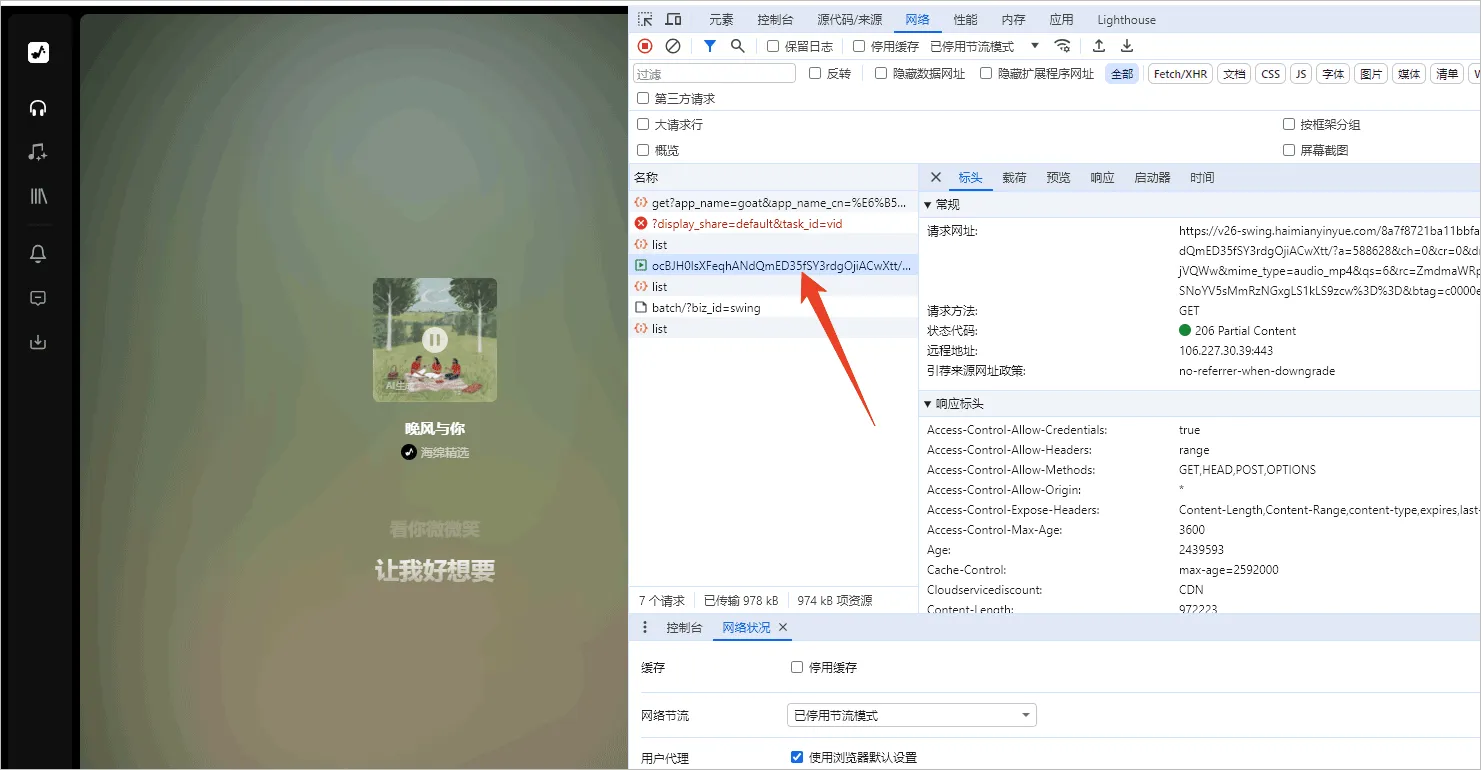This screenshot has height=770, width=1481.
Task: Check 隐藏数据网址 option
Action: click(x=881, y=73)
